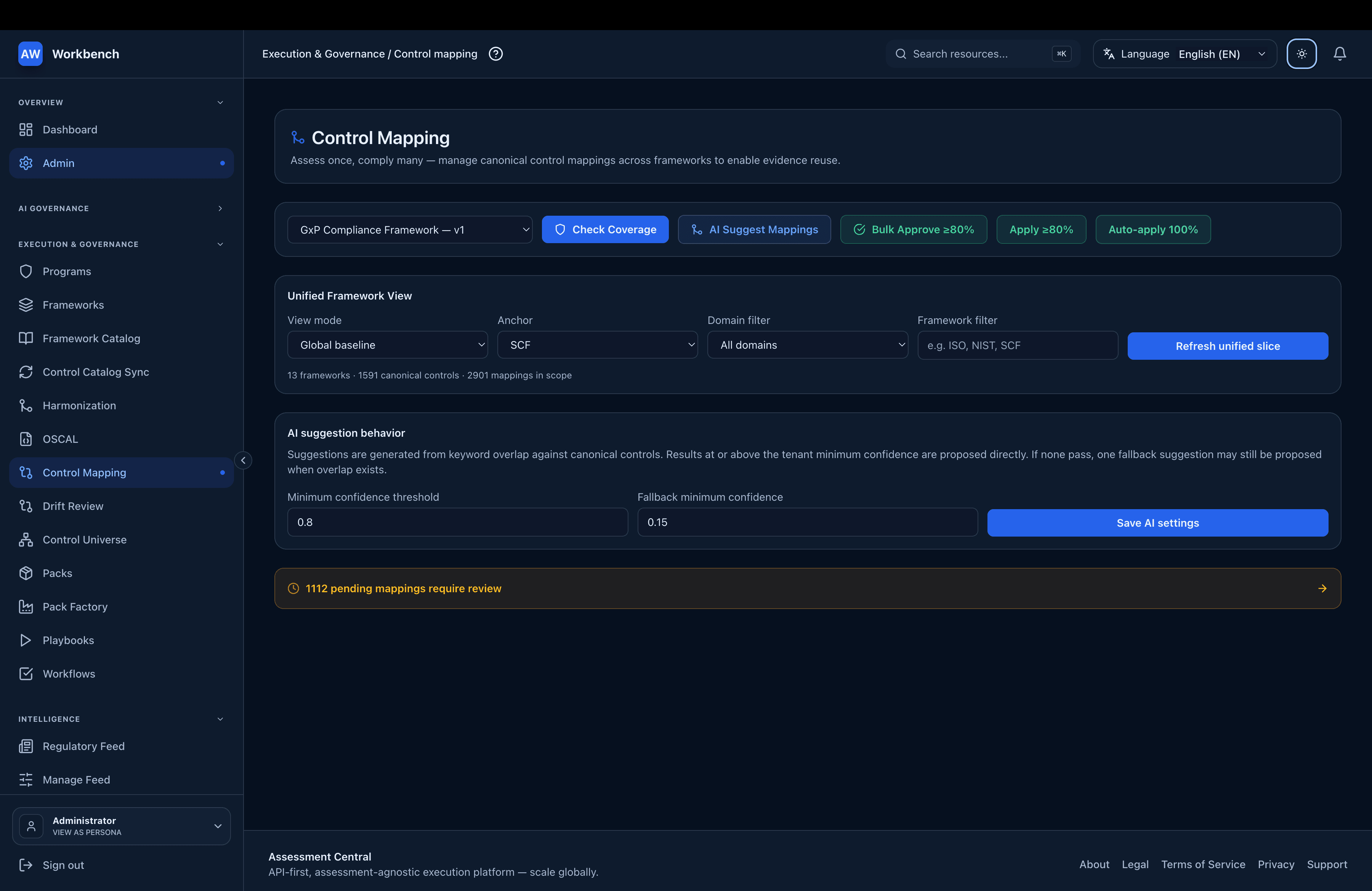Open Drift Review label in the sidebar
Image resolution: width=1372 pixels, height=891 pixels.
tap(73, 506)
